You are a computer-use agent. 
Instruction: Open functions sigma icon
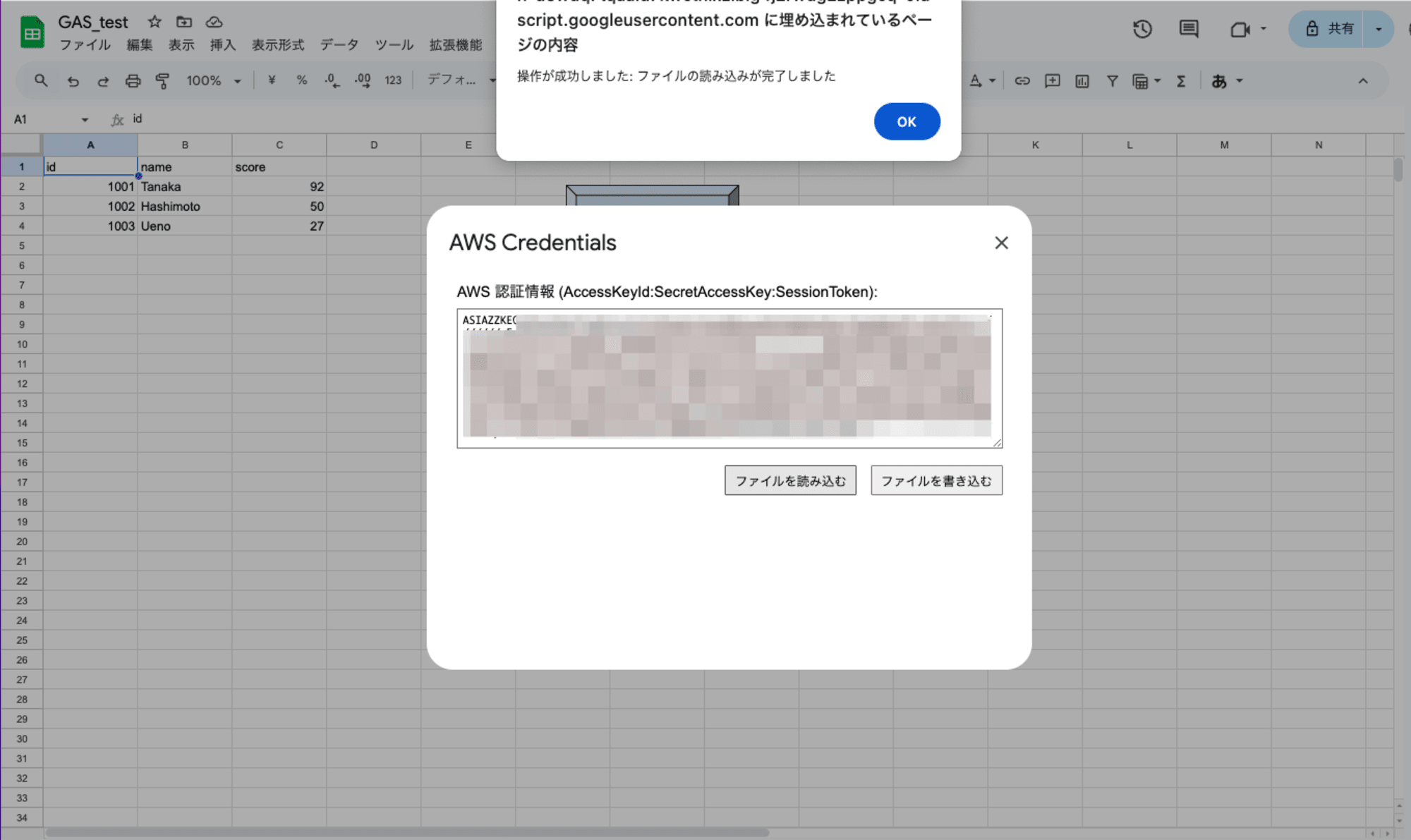coord(1180,81)
